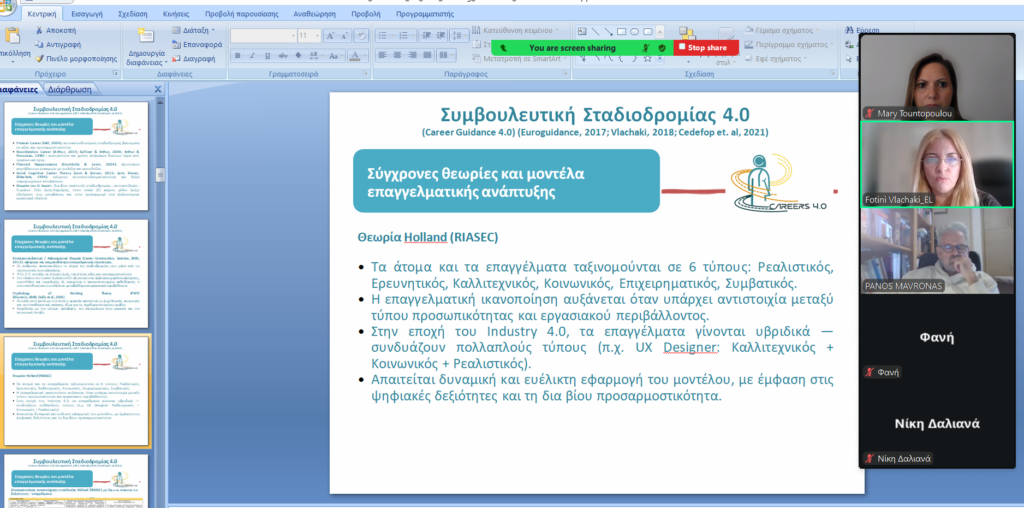The image size is (1024, 508).
Task: Toggle the muted microphone on sharing bar
Action: (x=645, y=48)
